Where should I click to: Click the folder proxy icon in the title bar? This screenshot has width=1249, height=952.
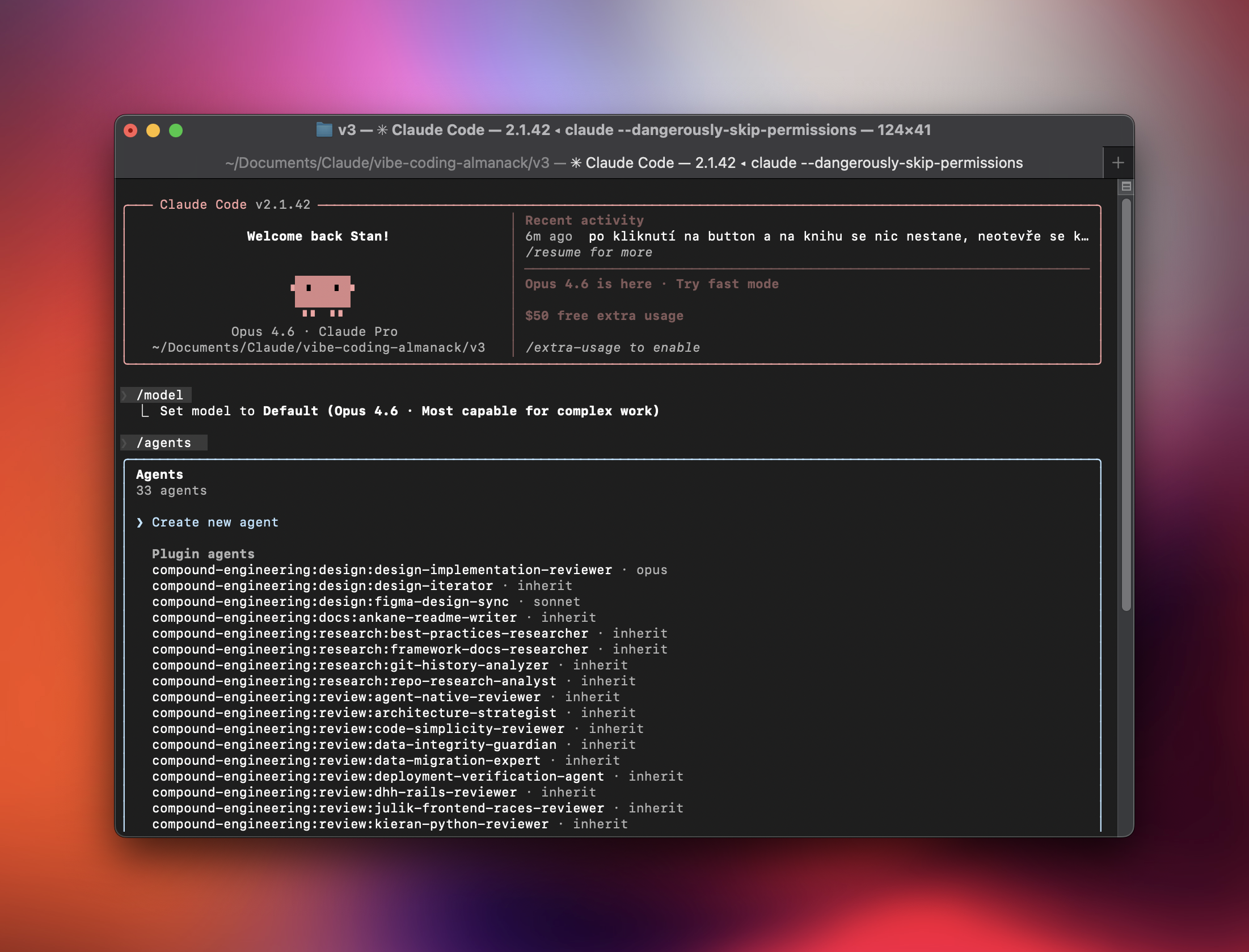[324, 130]
